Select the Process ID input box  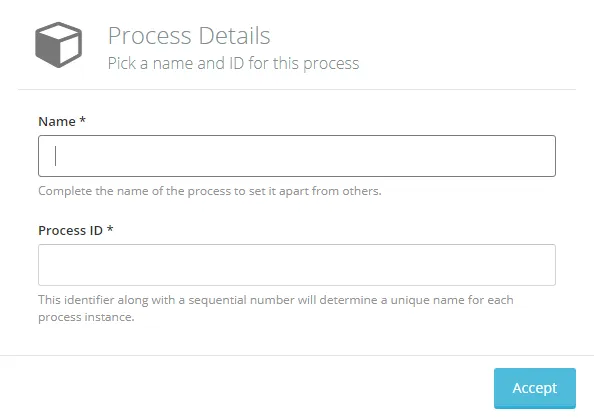(297, 265)
